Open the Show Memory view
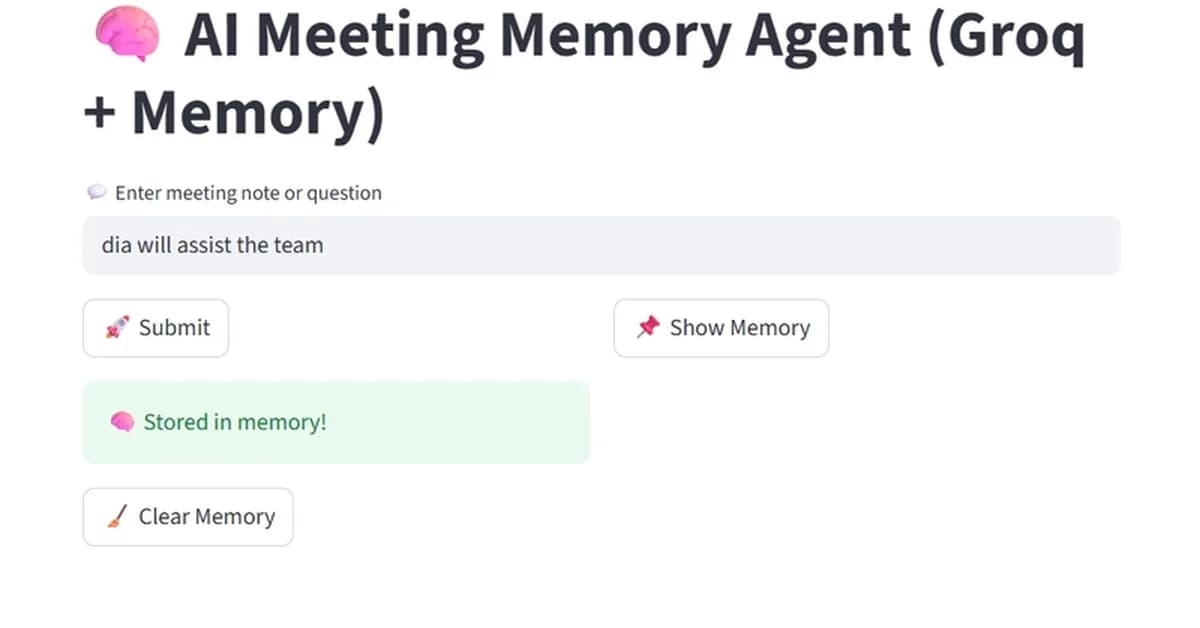Image resolution: width=1200 pixels, height=628 pixels. click(x=721, y=328)
